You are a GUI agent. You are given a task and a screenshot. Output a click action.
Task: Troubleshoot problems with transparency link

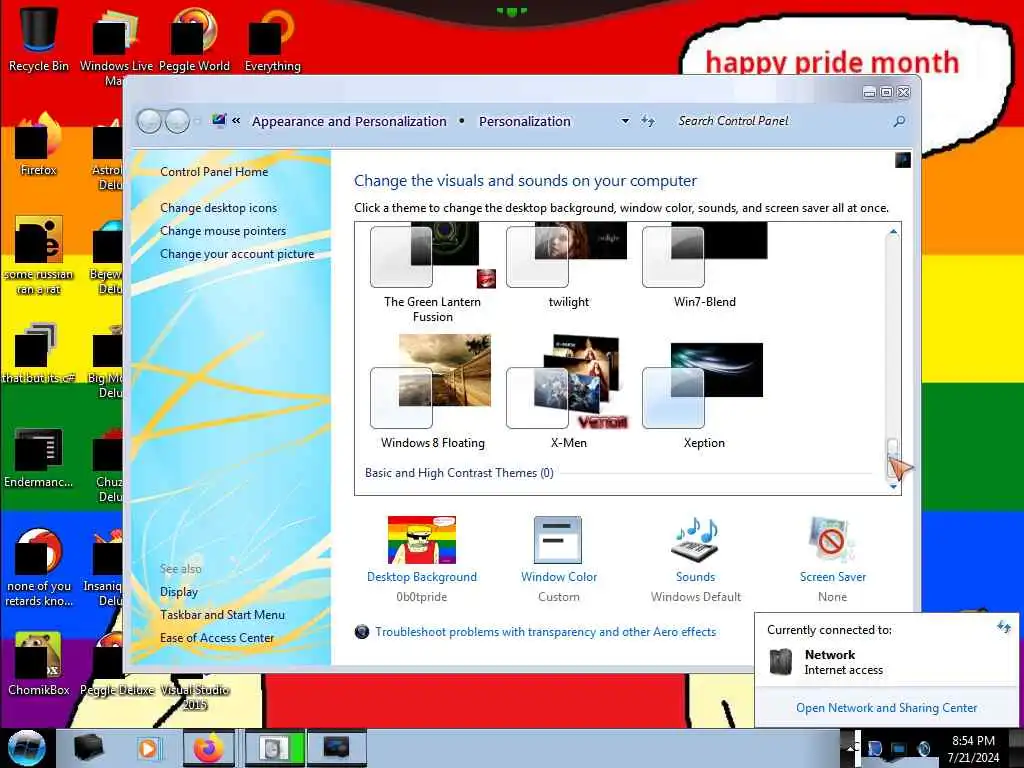[x=545, y=632]
